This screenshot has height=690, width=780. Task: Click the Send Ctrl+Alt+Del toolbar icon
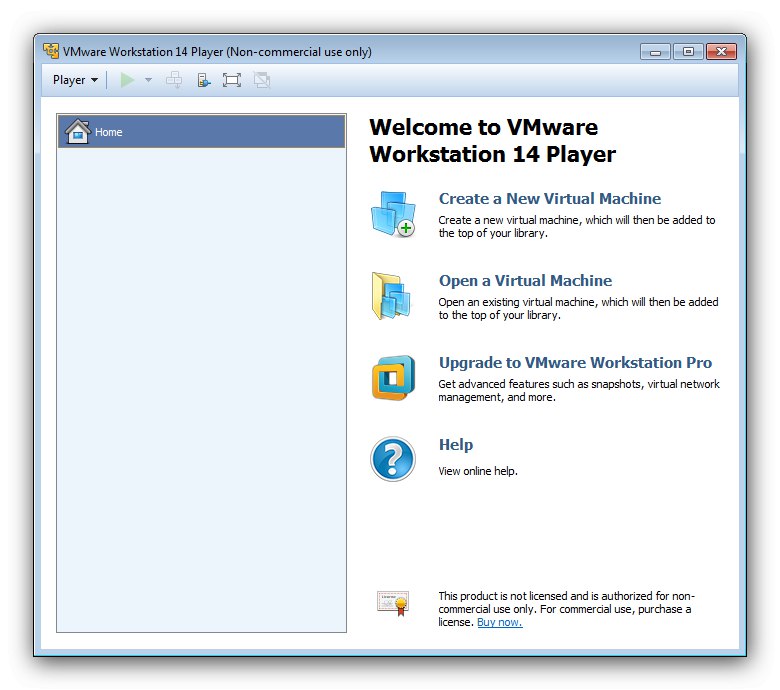[174, 80]
